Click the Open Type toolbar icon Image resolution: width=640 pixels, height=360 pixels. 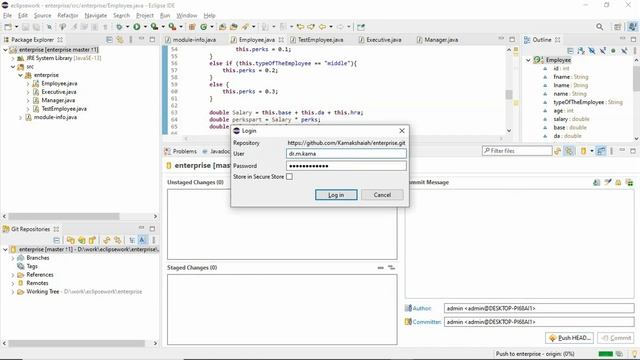point(222,27)
